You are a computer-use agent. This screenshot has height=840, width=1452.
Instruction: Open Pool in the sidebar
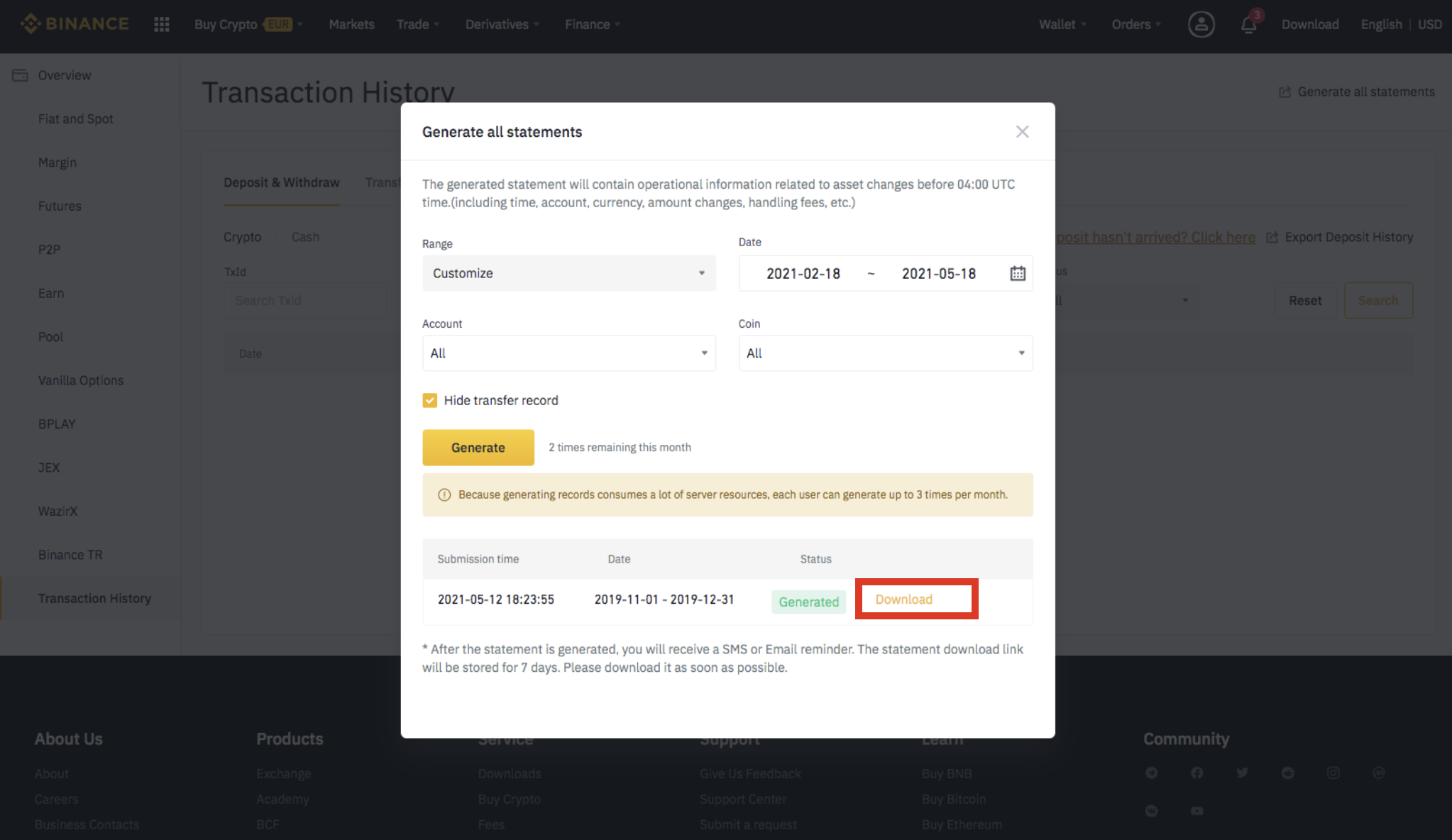click(x=50, y=337)
